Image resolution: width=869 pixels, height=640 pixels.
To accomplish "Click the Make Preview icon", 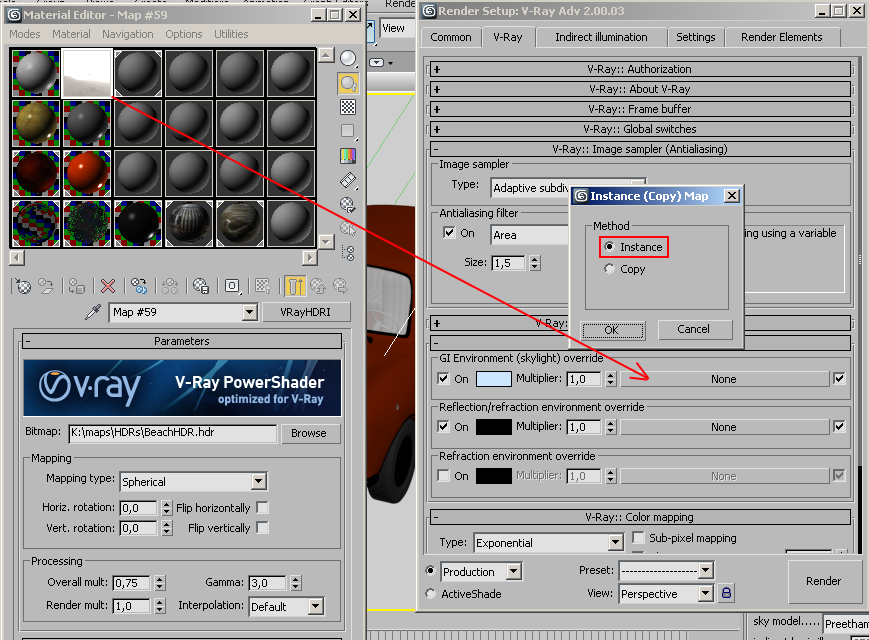I will (348, 181).
